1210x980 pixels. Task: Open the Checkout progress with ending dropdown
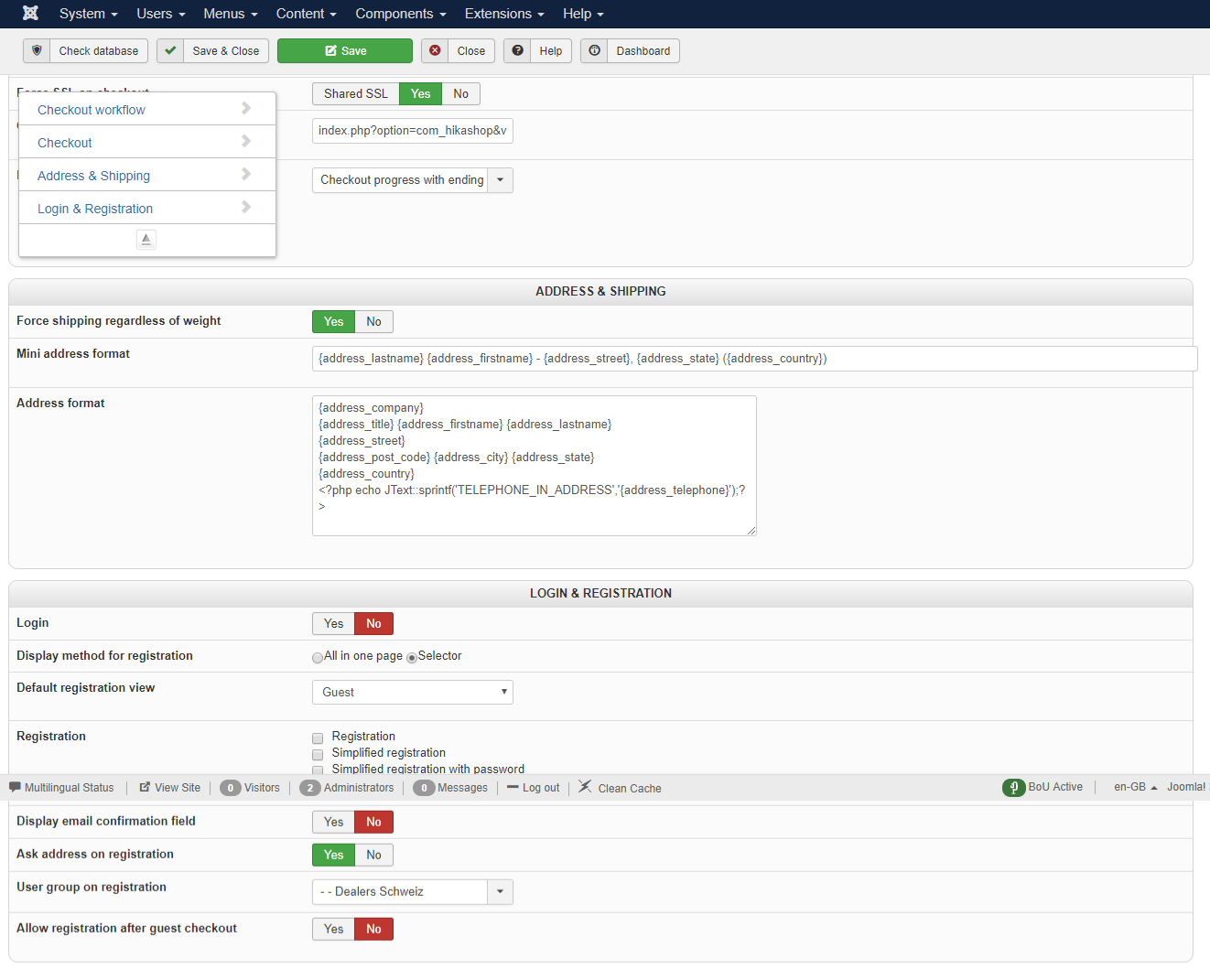click(x=500, y=180)
